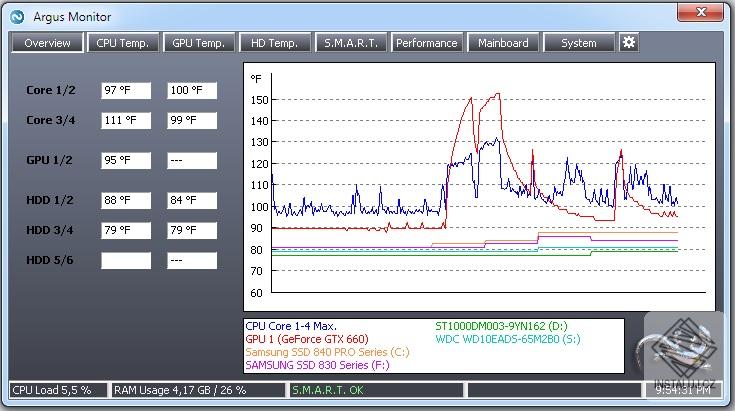Click the GPU 1 (GeForce GTX 660) legend entry
Screen dimensions: 735x411
[x=307, y=339]
